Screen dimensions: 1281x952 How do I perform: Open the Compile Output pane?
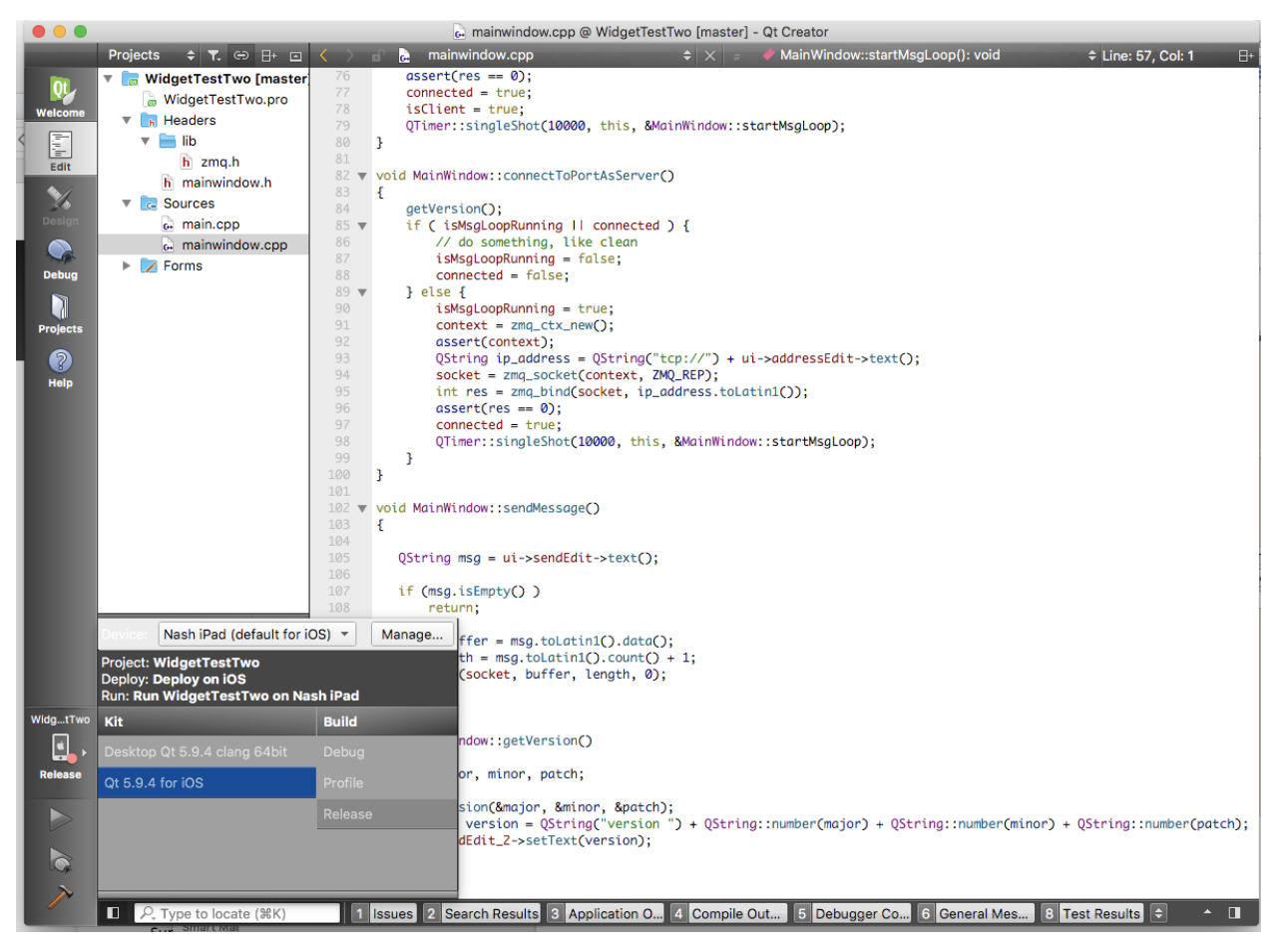(728, 913)
